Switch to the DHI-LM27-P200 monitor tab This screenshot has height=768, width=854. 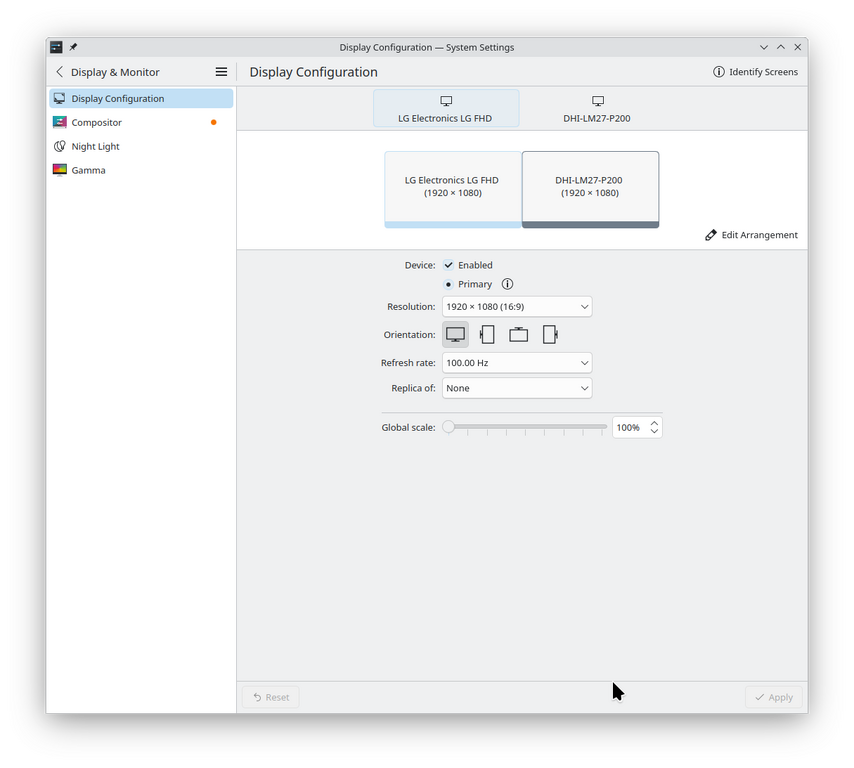[x=597, y=109]
